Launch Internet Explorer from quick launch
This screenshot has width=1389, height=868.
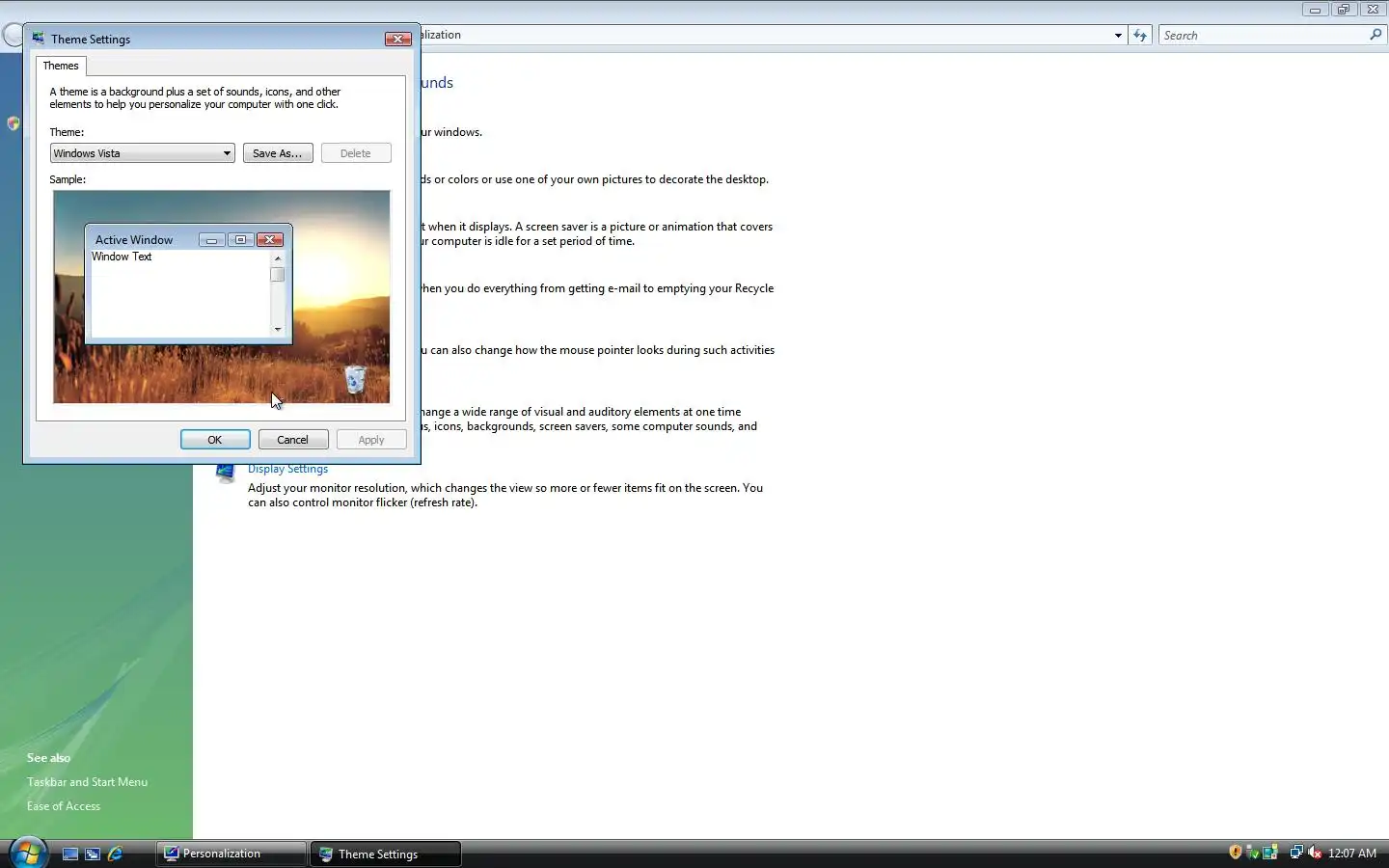coord(115,854)
